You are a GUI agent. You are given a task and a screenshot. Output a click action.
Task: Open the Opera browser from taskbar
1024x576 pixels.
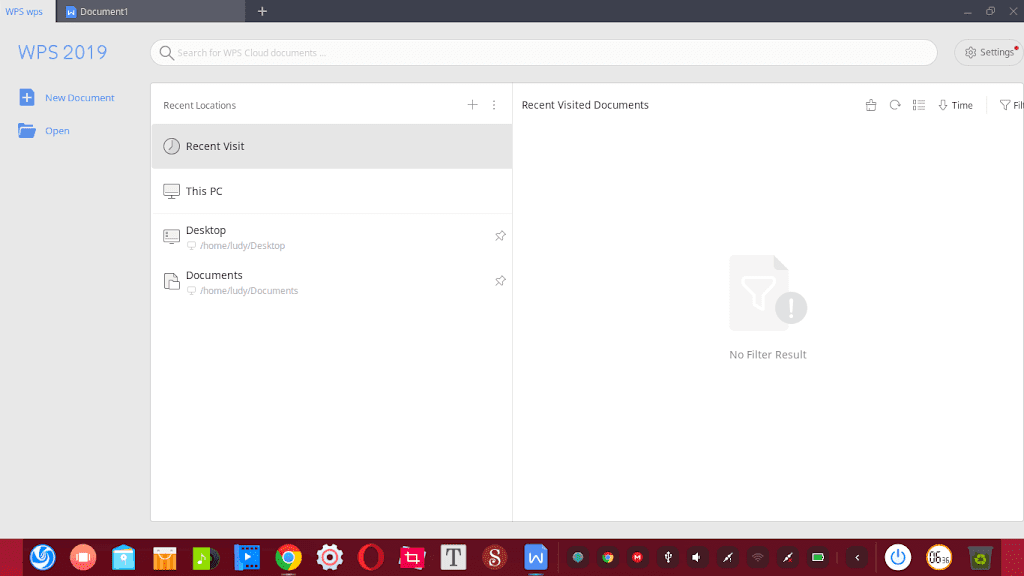pos(370,558)
